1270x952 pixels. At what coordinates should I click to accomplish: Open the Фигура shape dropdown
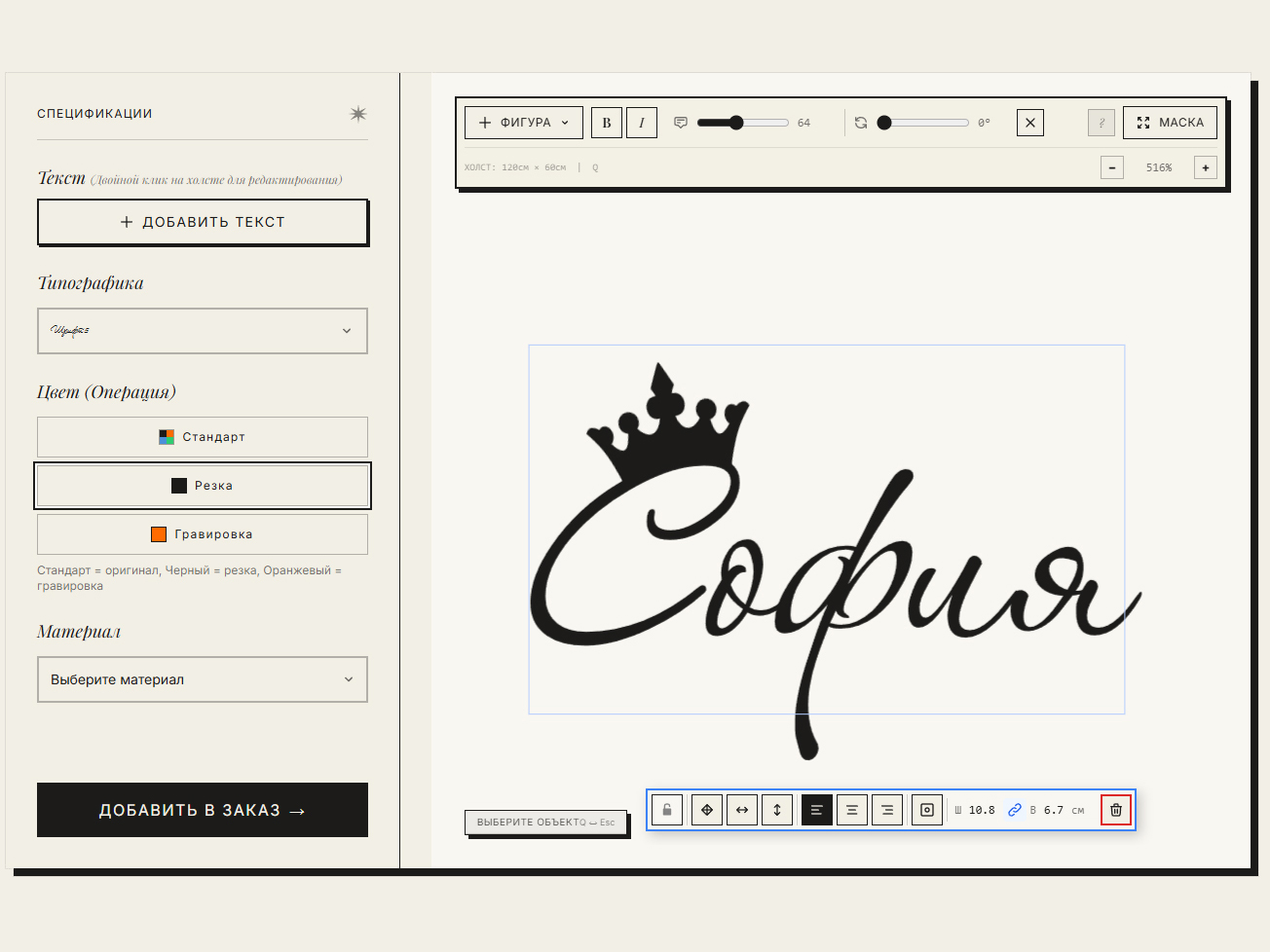point(524,123)
